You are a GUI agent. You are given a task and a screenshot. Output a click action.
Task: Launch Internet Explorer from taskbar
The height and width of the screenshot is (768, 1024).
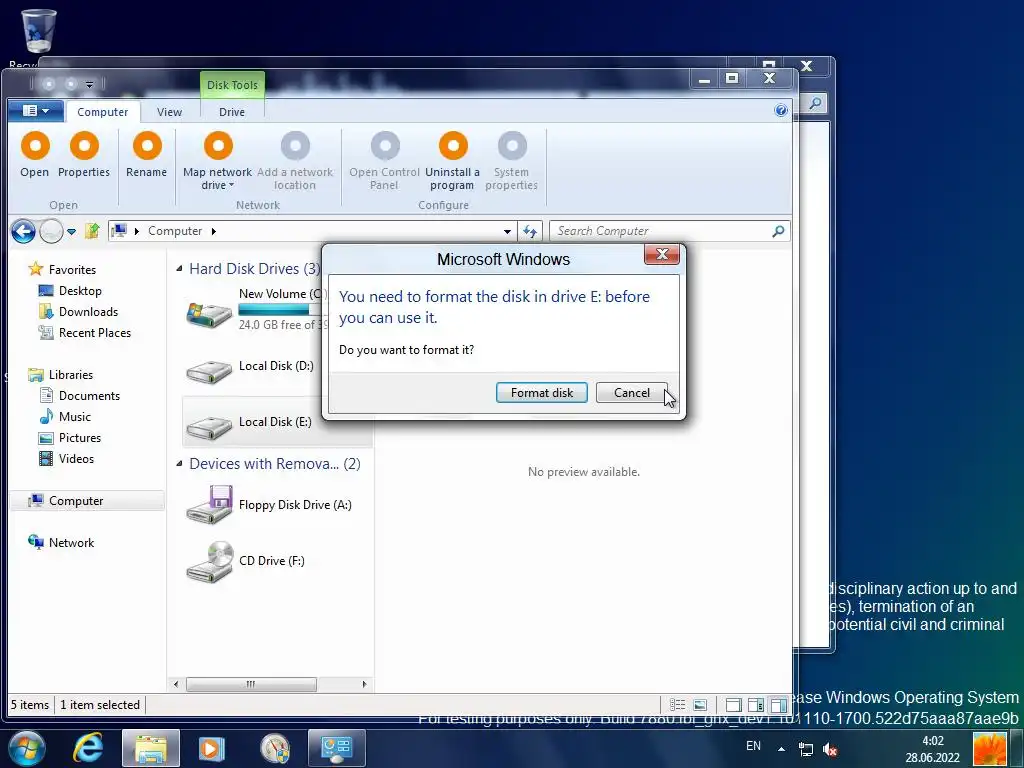pos(88,748)
